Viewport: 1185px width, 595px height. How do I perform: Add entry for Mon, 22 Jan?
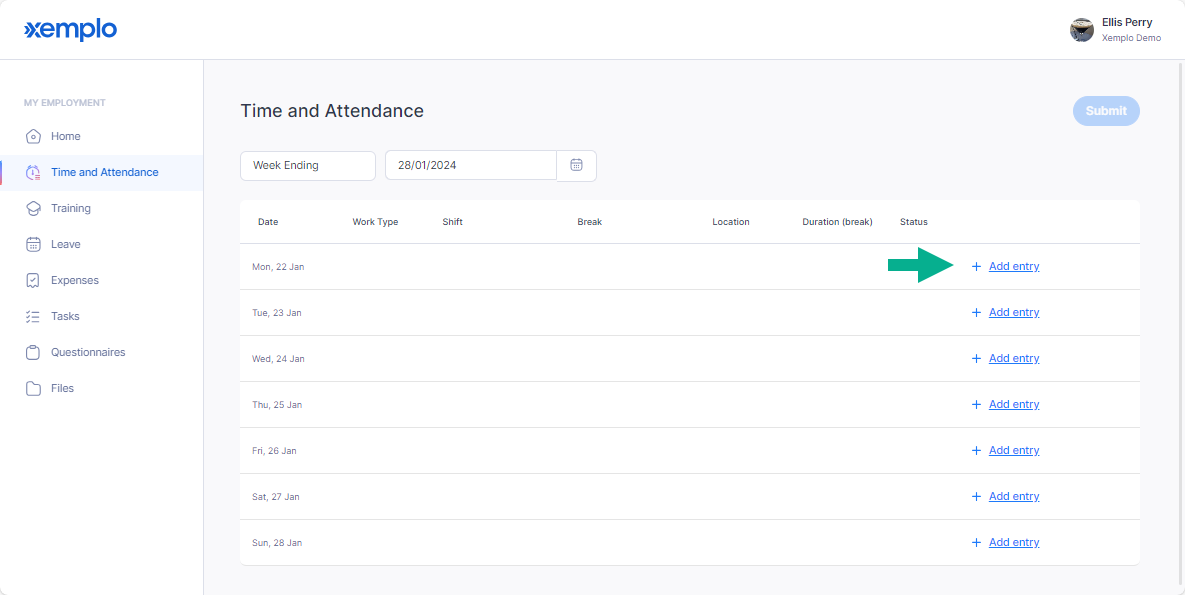coord(1013,266)
